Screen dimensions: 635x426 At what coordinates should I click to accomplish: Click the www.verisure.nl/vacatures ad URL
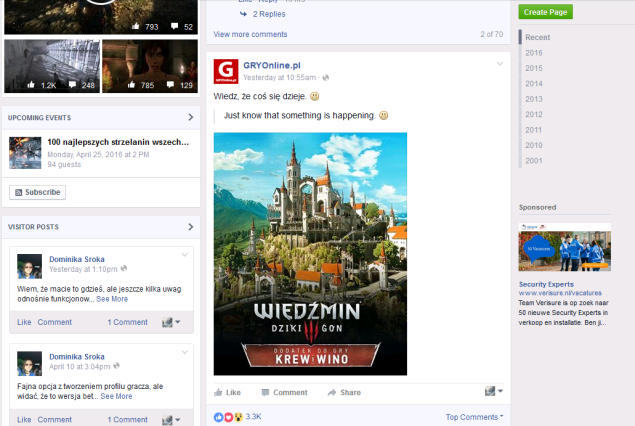pos(560,293)
